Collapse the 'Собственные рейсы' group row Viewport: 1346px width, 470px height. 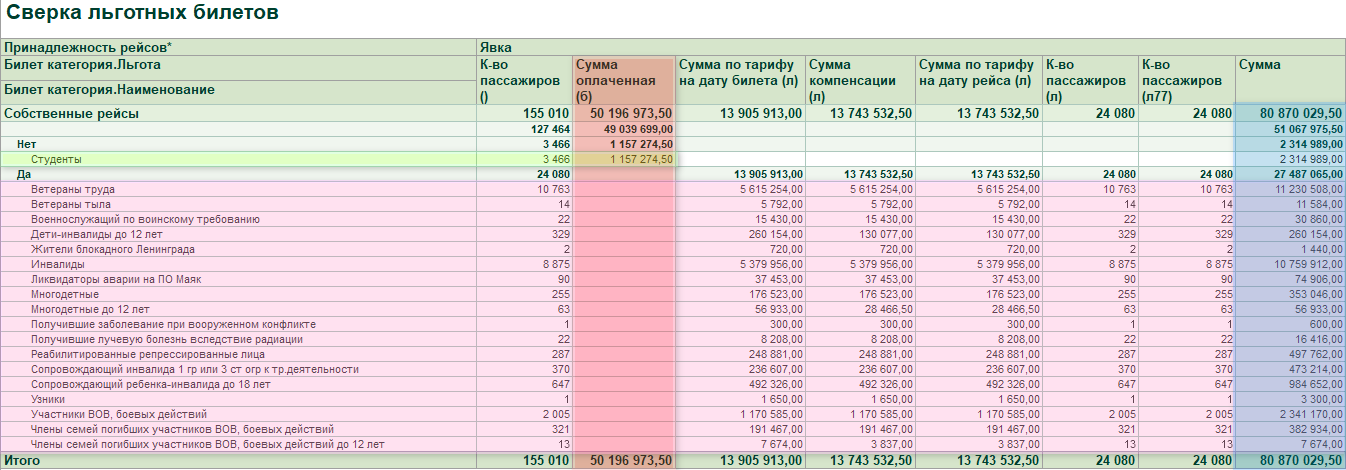coord(72,114)
